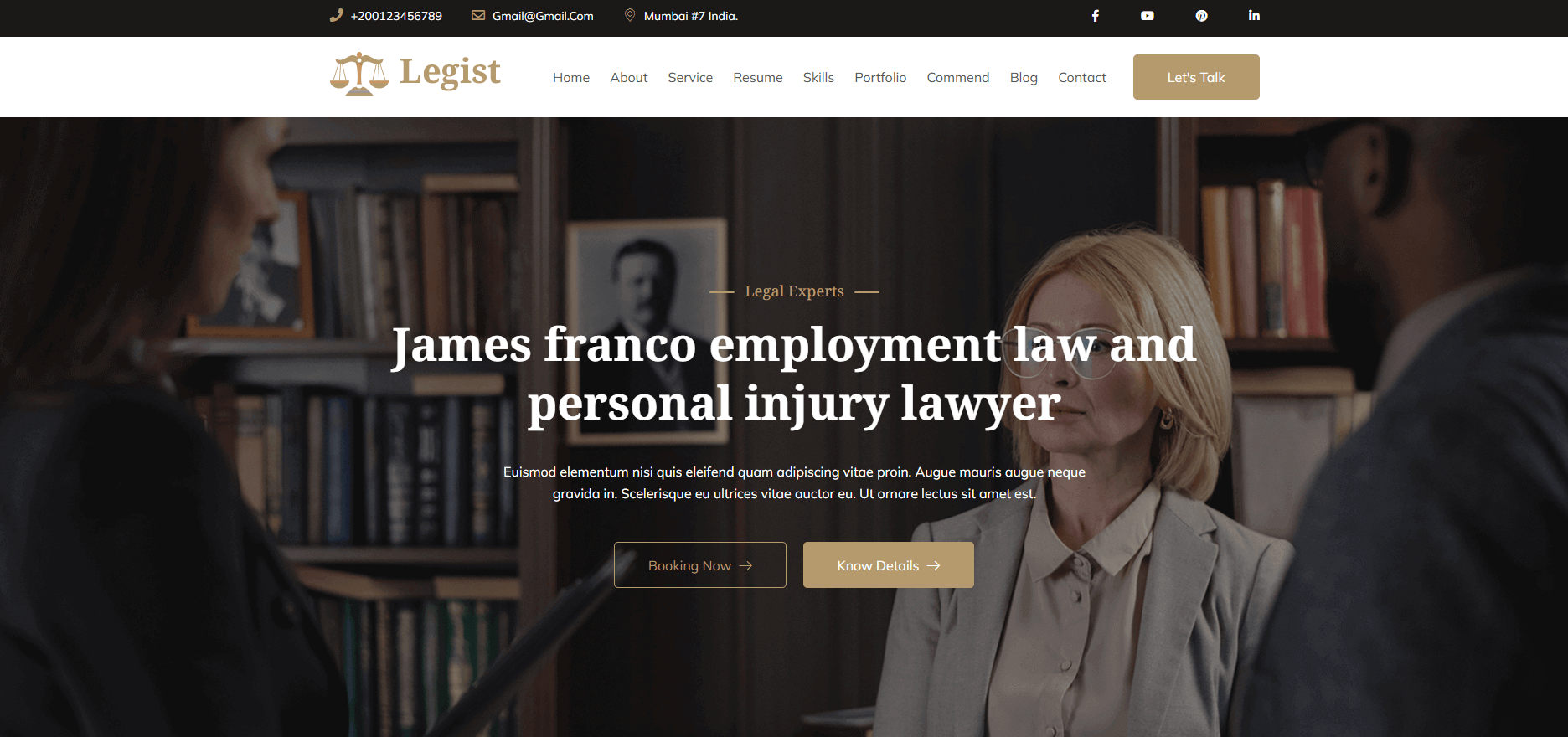
Task: Open the Blog page
Action: click(x=1024, y=77)
